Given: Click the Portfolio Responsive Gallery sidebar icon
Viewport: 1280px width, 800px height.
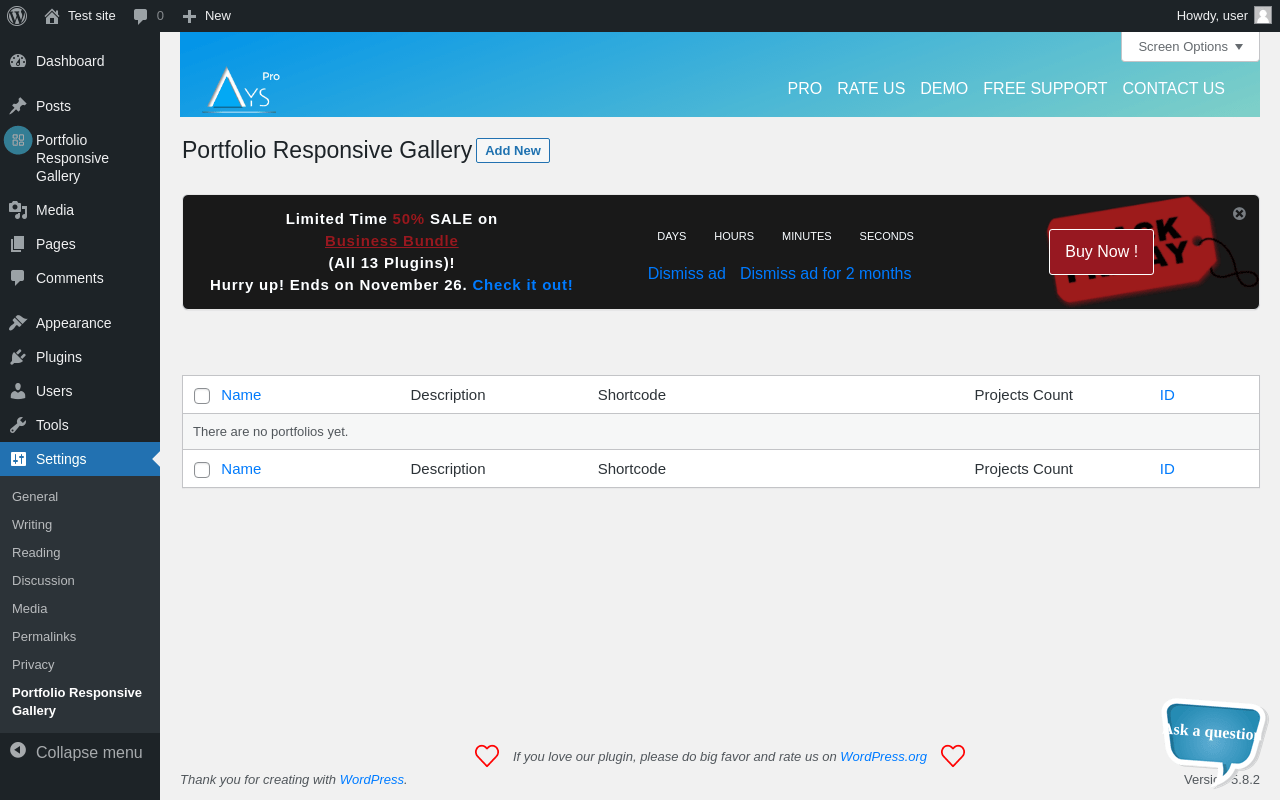Looking at the screenshot, I should click(18, 140).
